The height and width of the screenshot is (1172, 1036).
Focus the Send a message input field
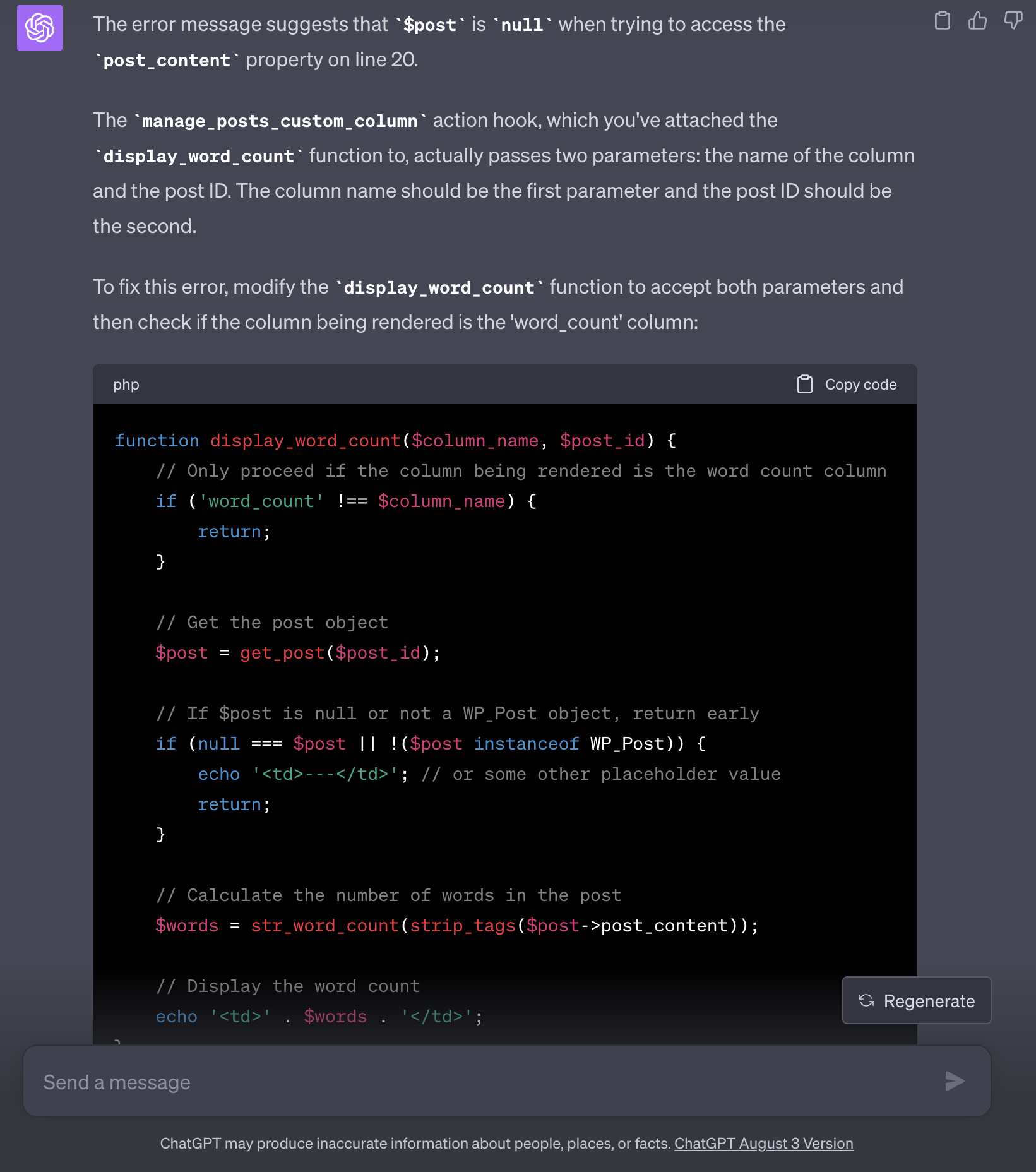(507, 1081)
